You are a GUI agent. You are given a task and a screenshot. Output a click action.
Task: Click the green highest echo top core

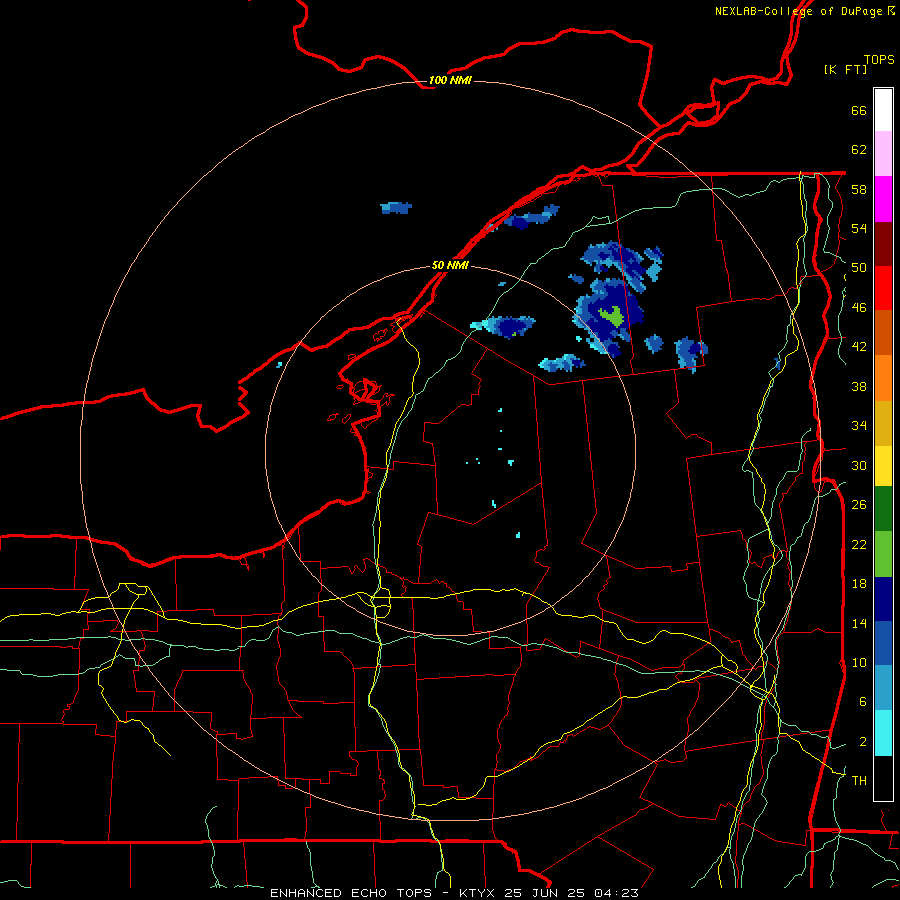[612, 316]
